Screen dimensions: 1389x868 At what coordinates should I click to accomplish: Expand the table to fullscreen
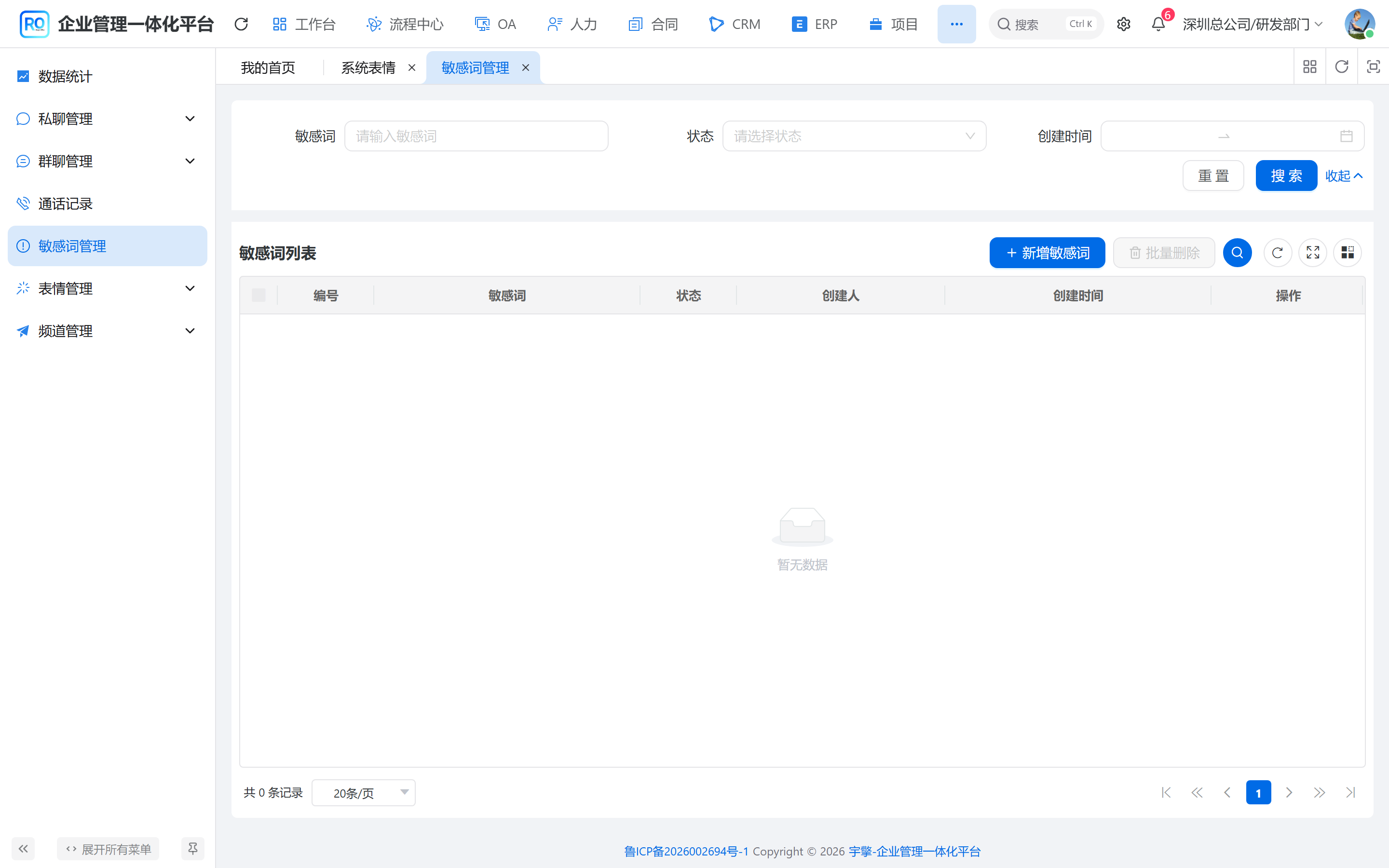click(x=1313, y=253)
